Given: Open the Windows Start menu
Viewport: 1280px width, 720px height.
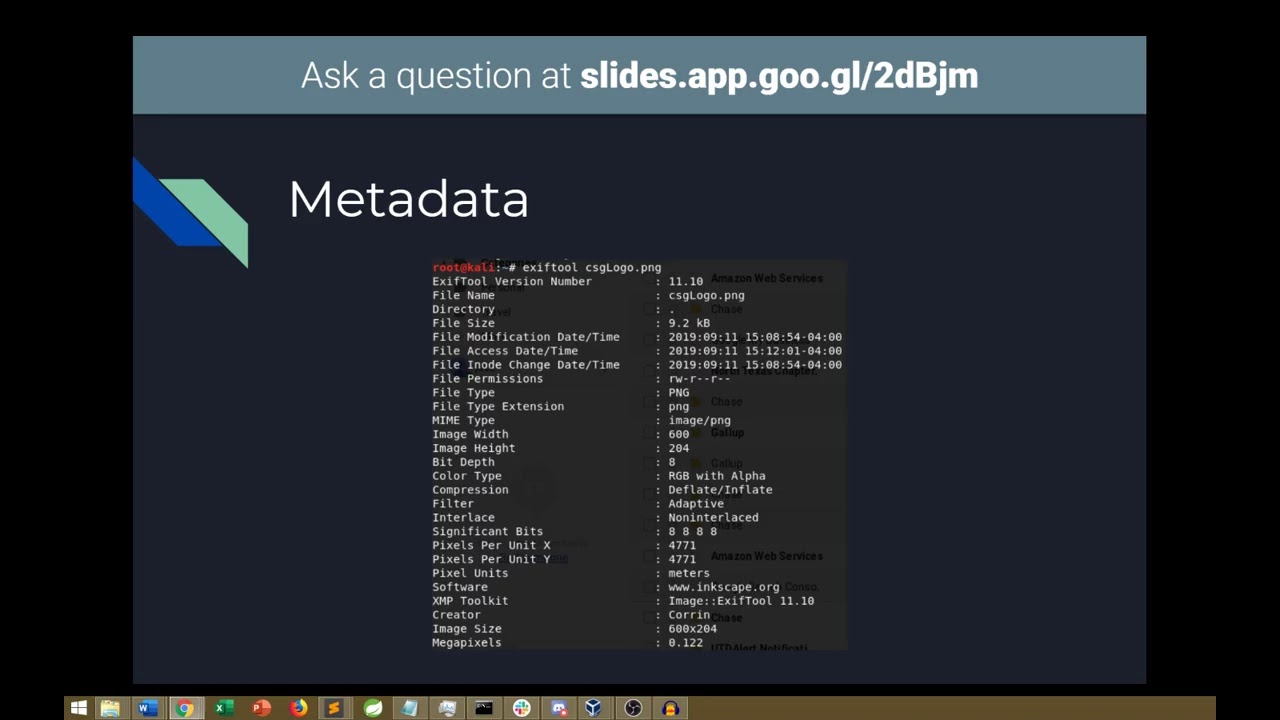Looking at the screenshot, I should [x=78, y=708].
